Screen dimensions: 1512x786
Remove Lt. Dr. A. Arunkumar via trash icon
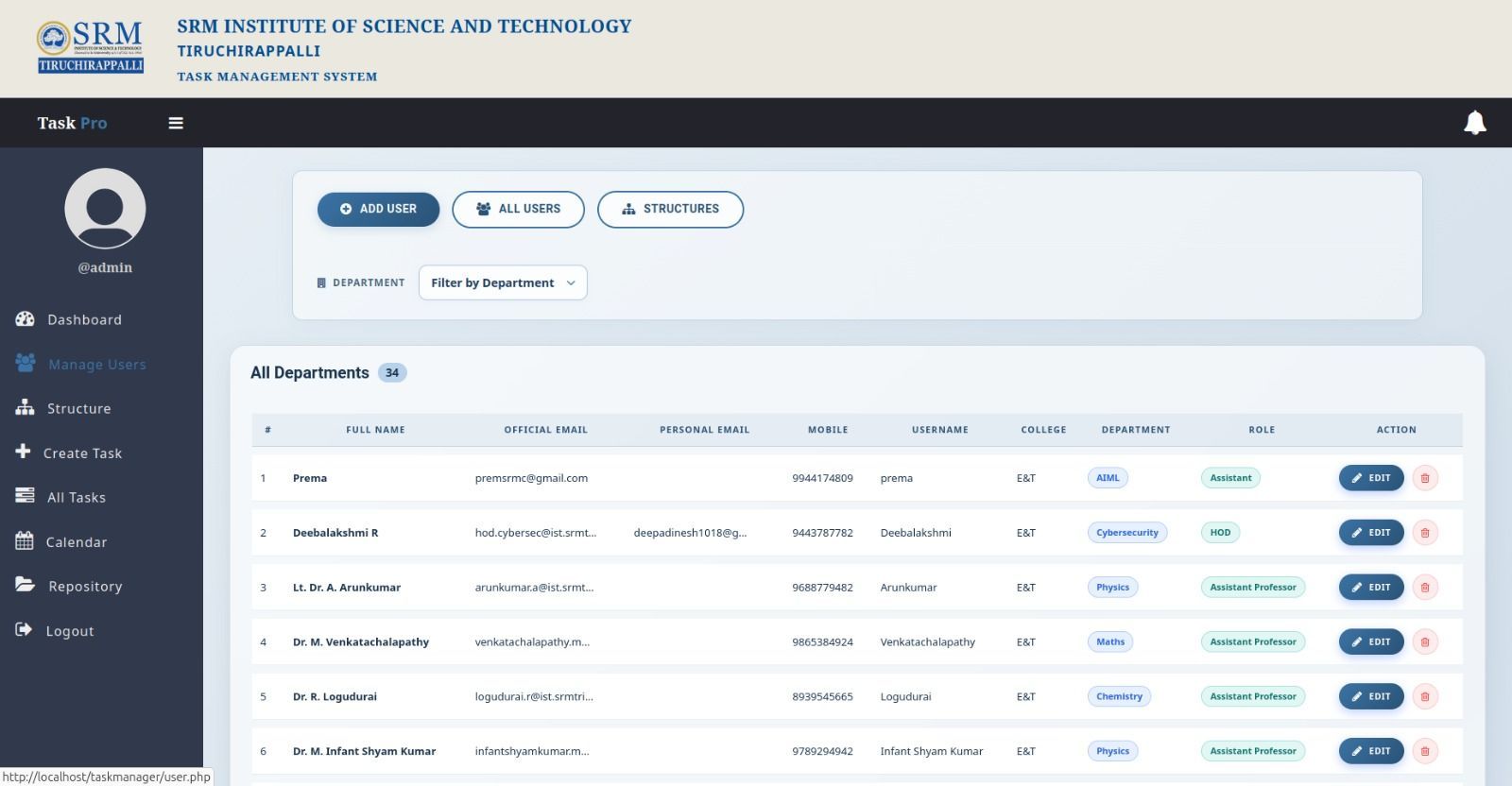click(x=1425, y=588)
